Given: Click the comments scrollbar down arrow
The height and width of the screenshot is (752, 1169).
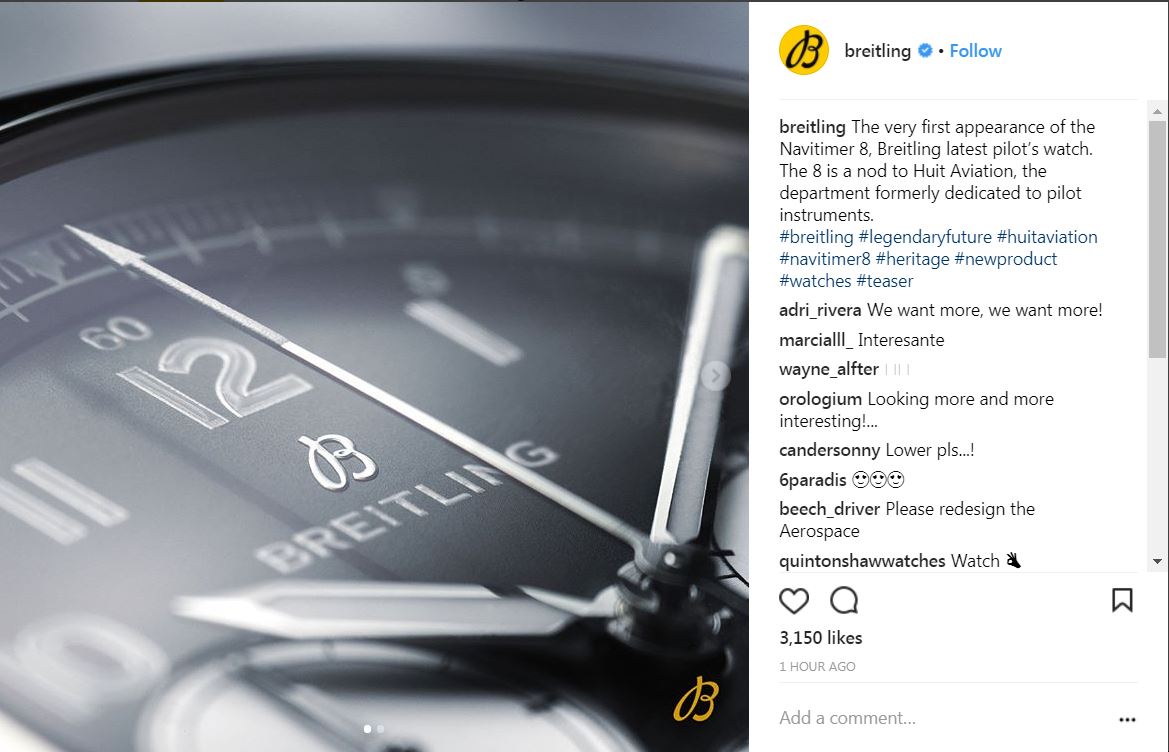Looking at the screenshot, I should 1157,561.
